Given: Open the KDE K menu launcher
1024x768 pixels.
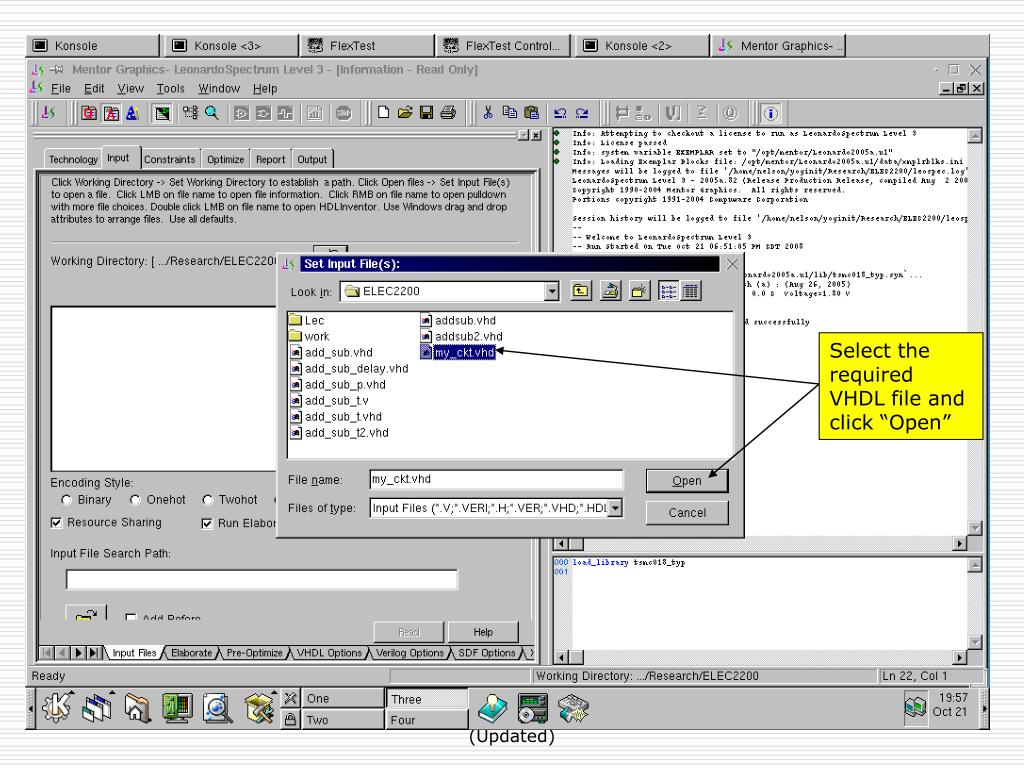Looking at the screenshot, I should click(x=57, y=708).
